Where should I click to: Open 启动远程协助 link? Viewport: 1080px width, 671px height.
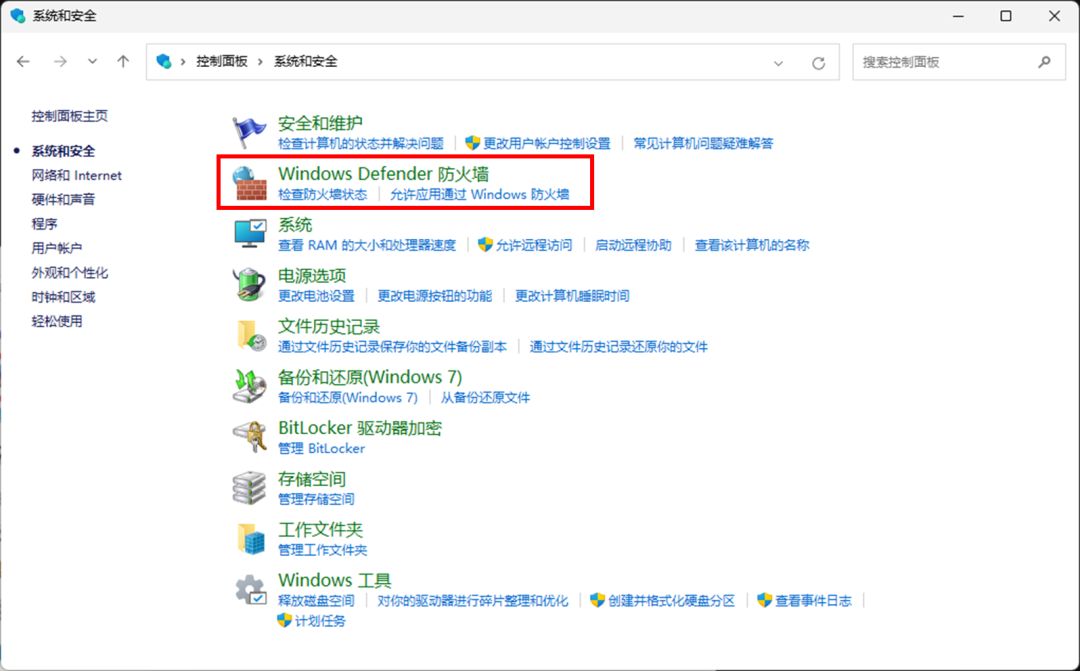click(633, 245)
